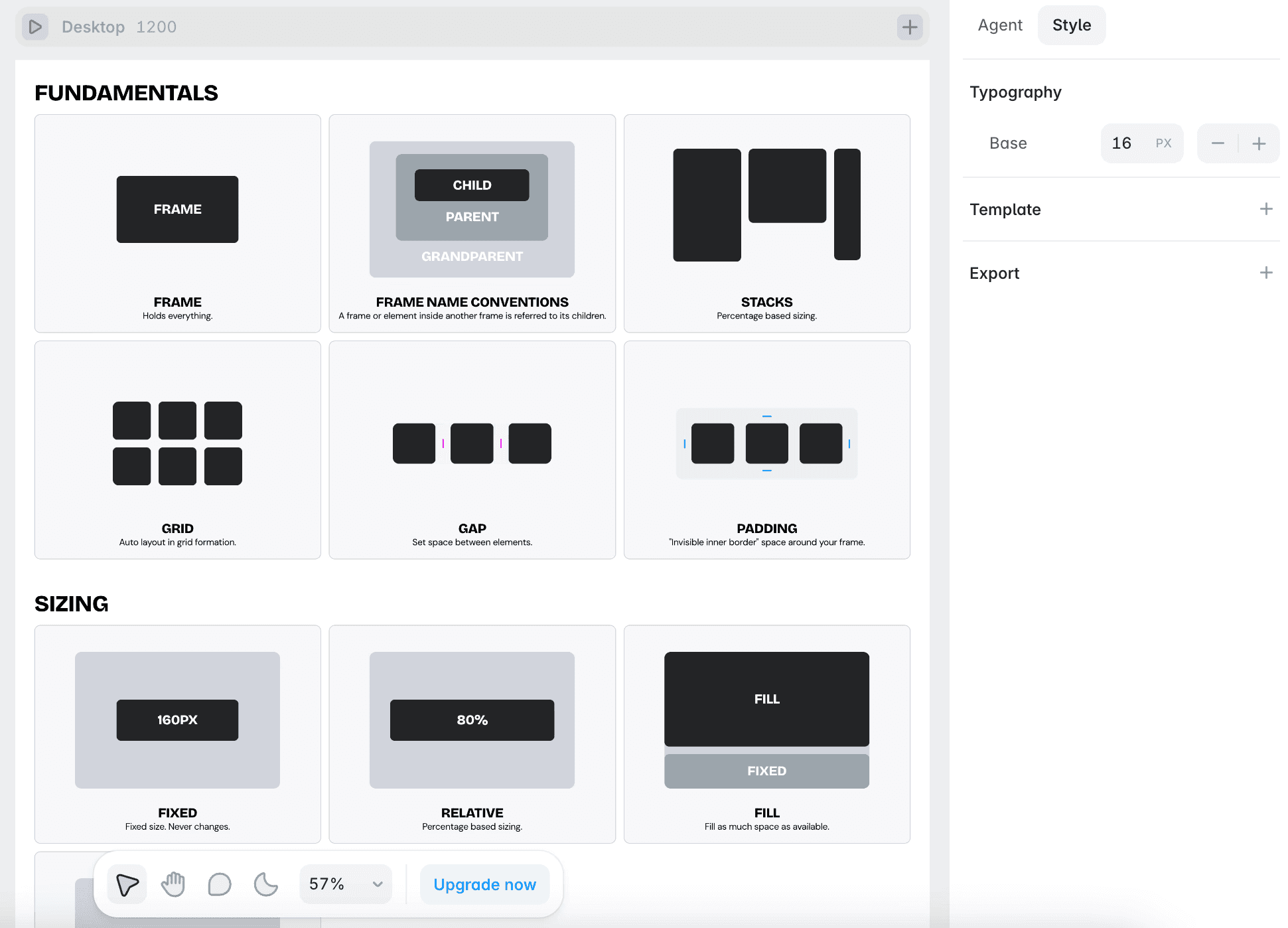Click 'Auto layout in grid formation.' caption
Image resolution: width=1288 pixels, height=928 pixels.
177,542
